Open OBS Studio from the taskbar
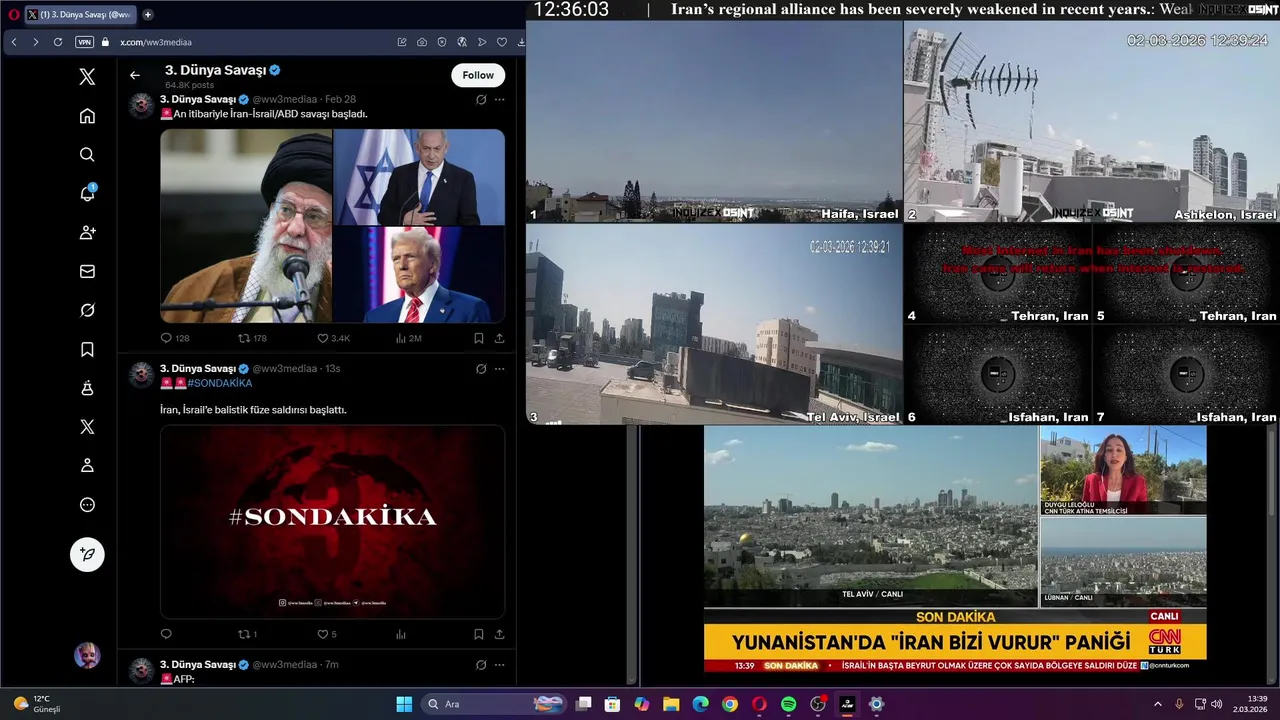 tap(818, 704)
